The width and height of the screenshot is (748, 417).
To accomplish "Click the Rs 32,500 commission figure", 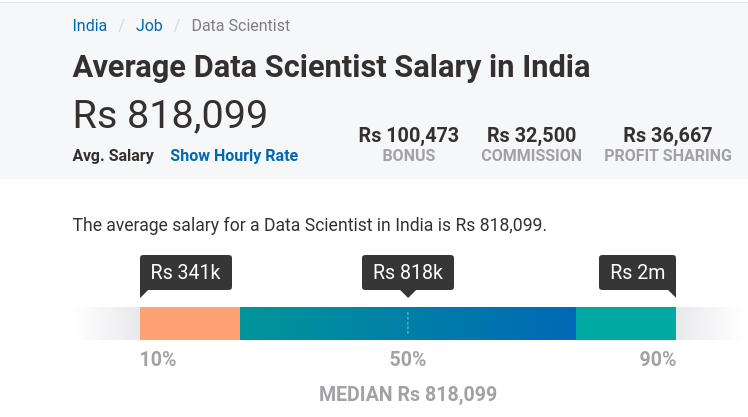I will pyautogui.click(x=531, y=135).
